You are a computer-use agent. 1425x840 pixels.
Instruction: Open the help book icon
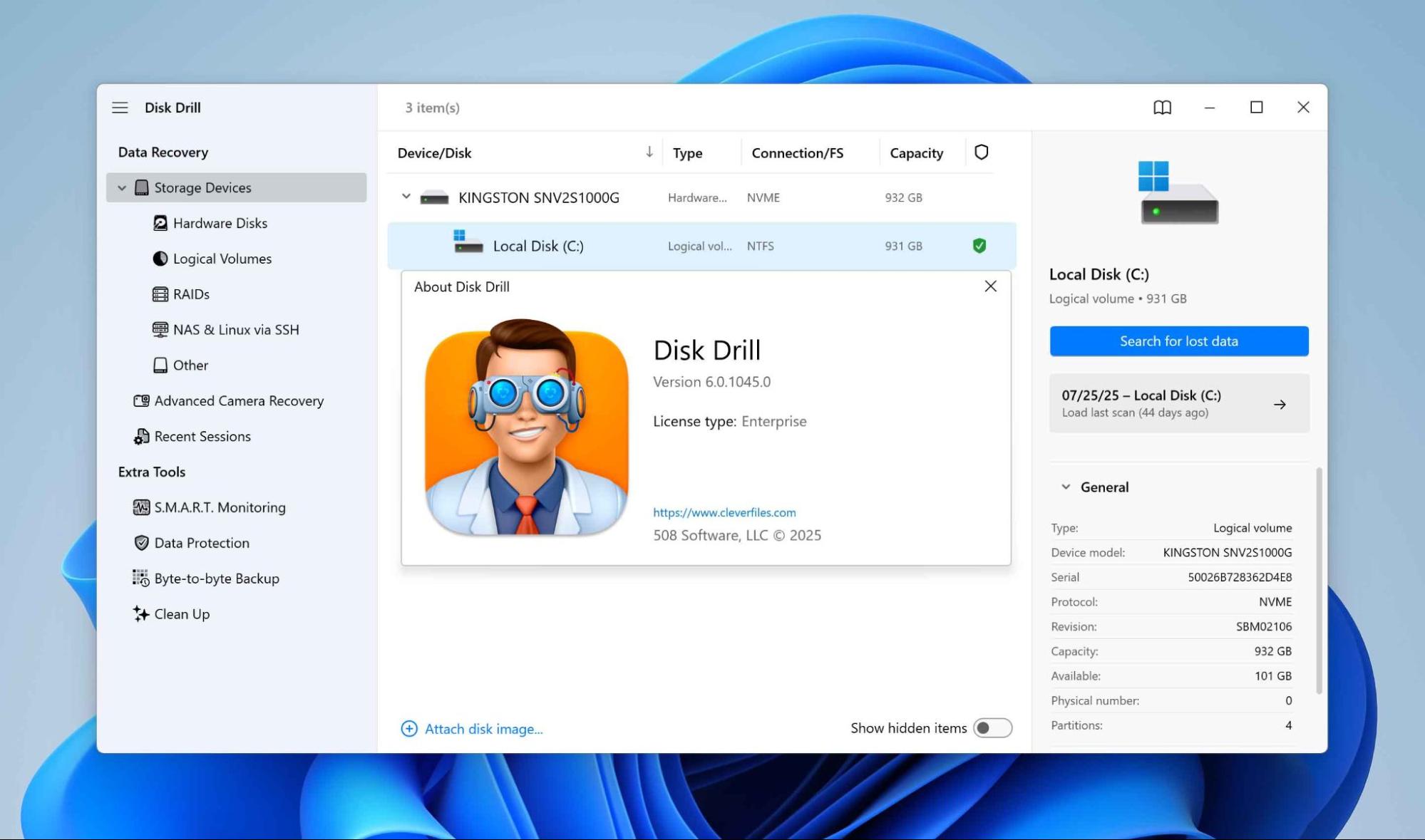[x=1162, y=108]
